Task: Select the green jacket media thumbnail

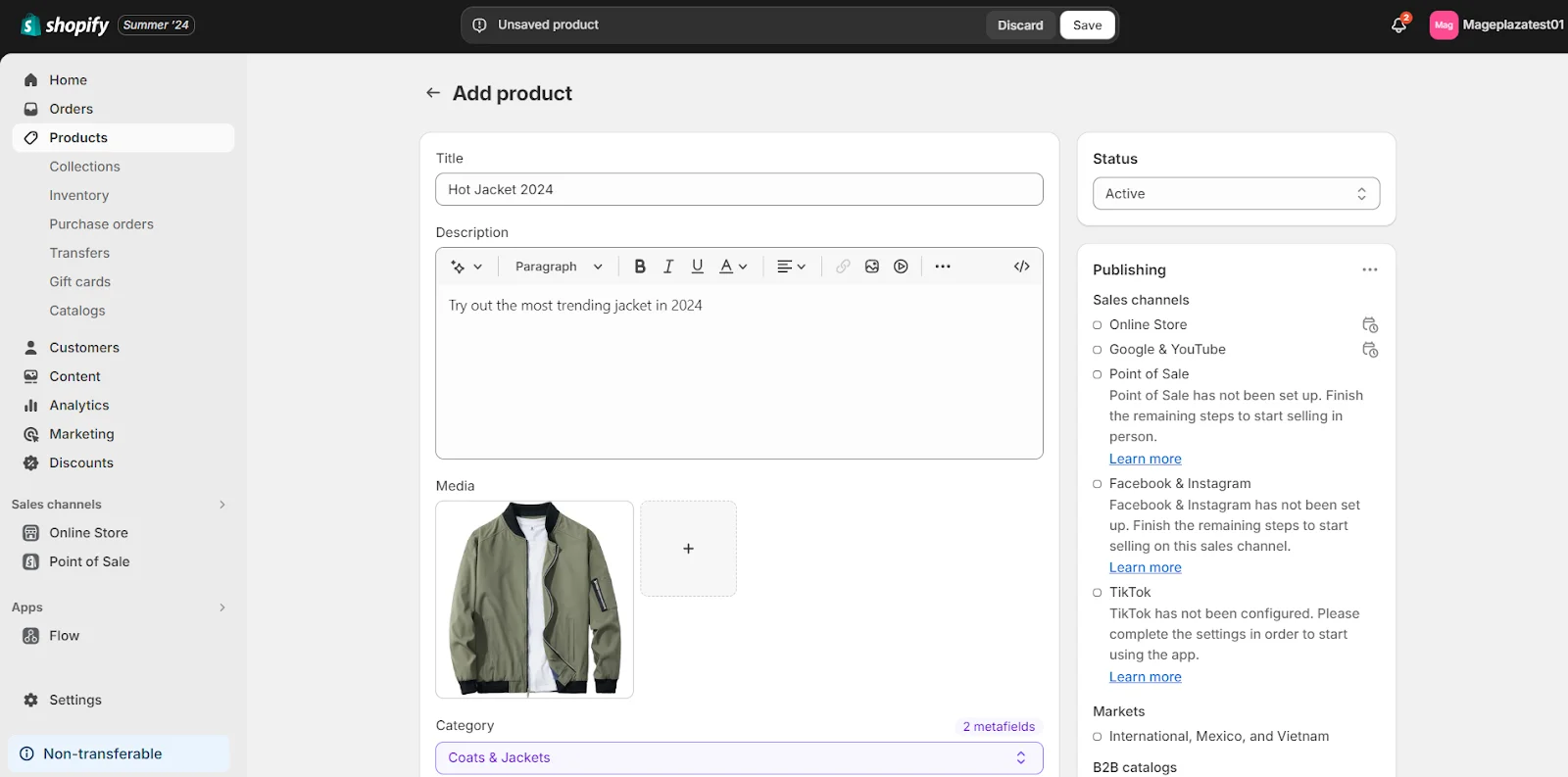Action: pos(534,600)
